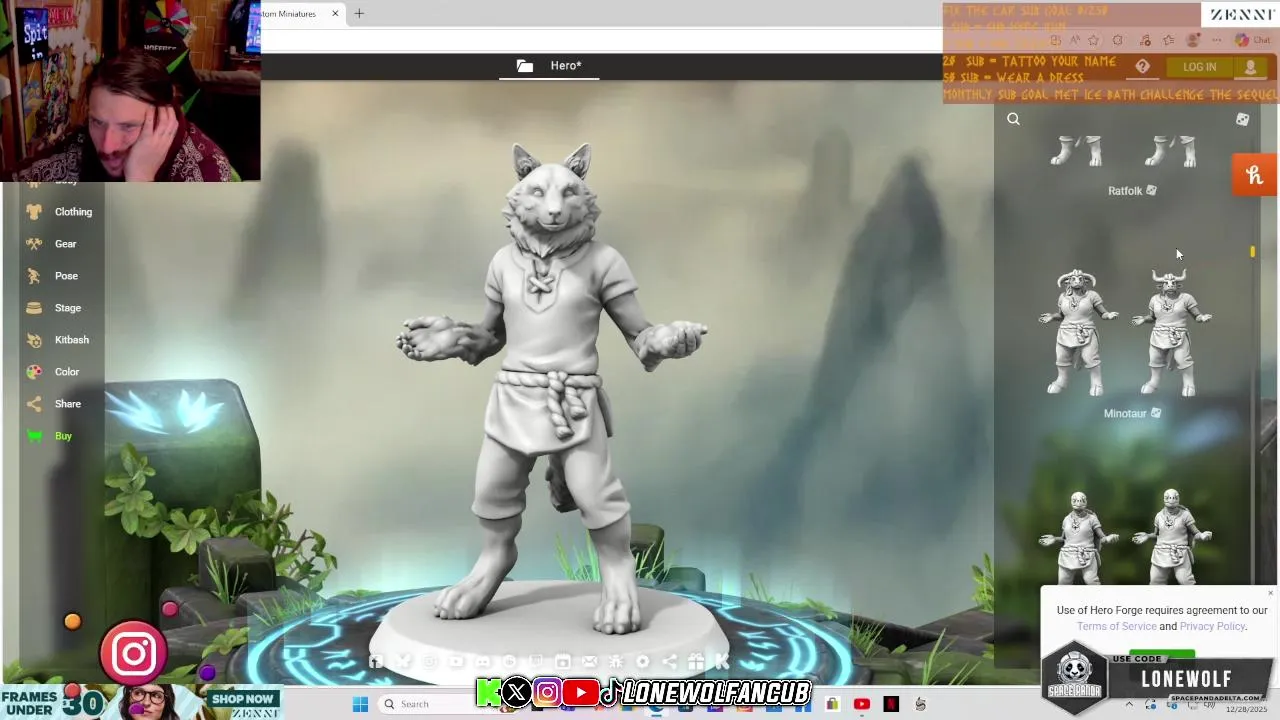
Task: Open the browser extensions icon
Action: coord(1117,40)
